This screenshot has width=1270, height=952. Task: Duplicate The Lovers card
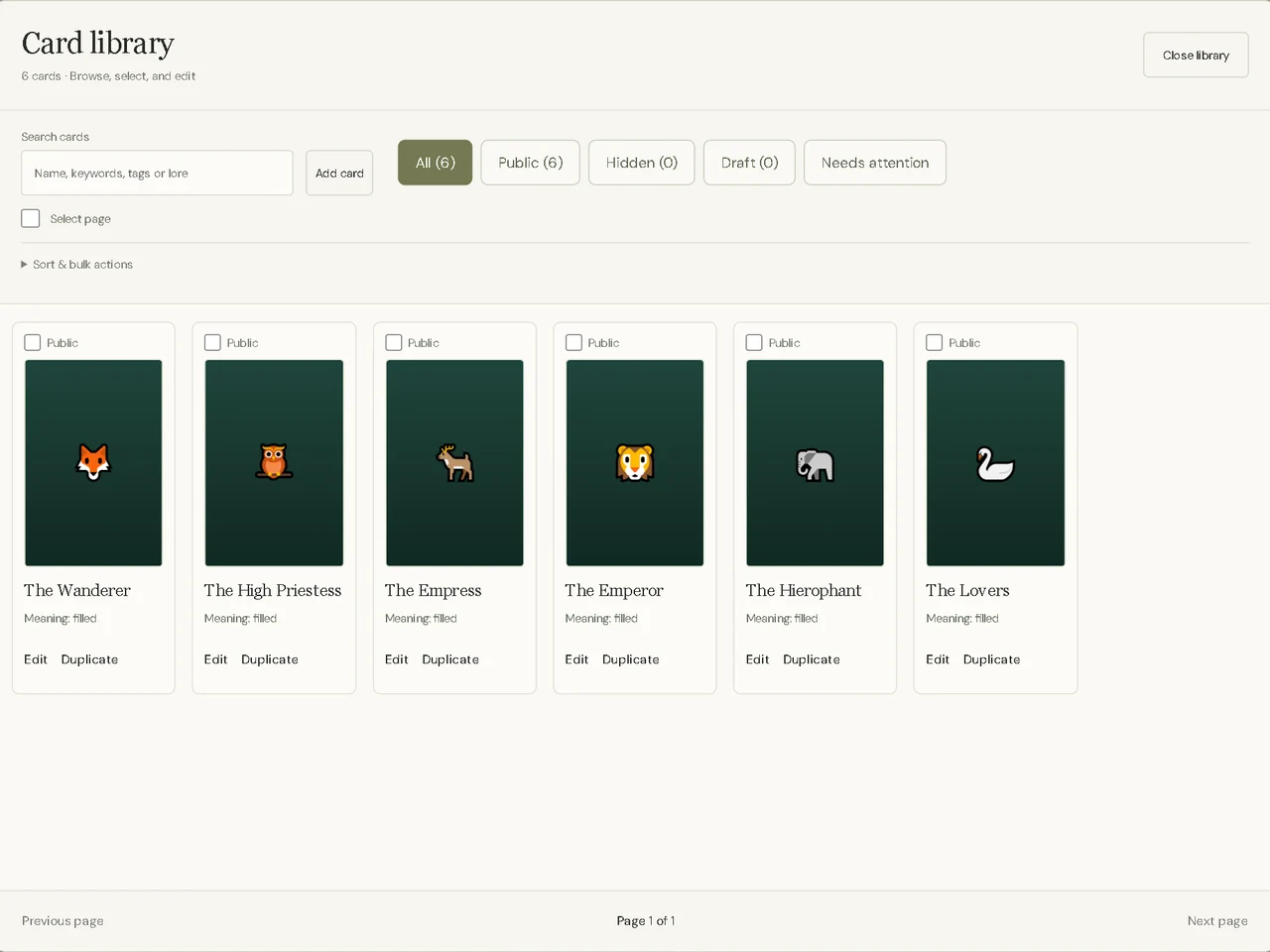[x=992, y=659]
